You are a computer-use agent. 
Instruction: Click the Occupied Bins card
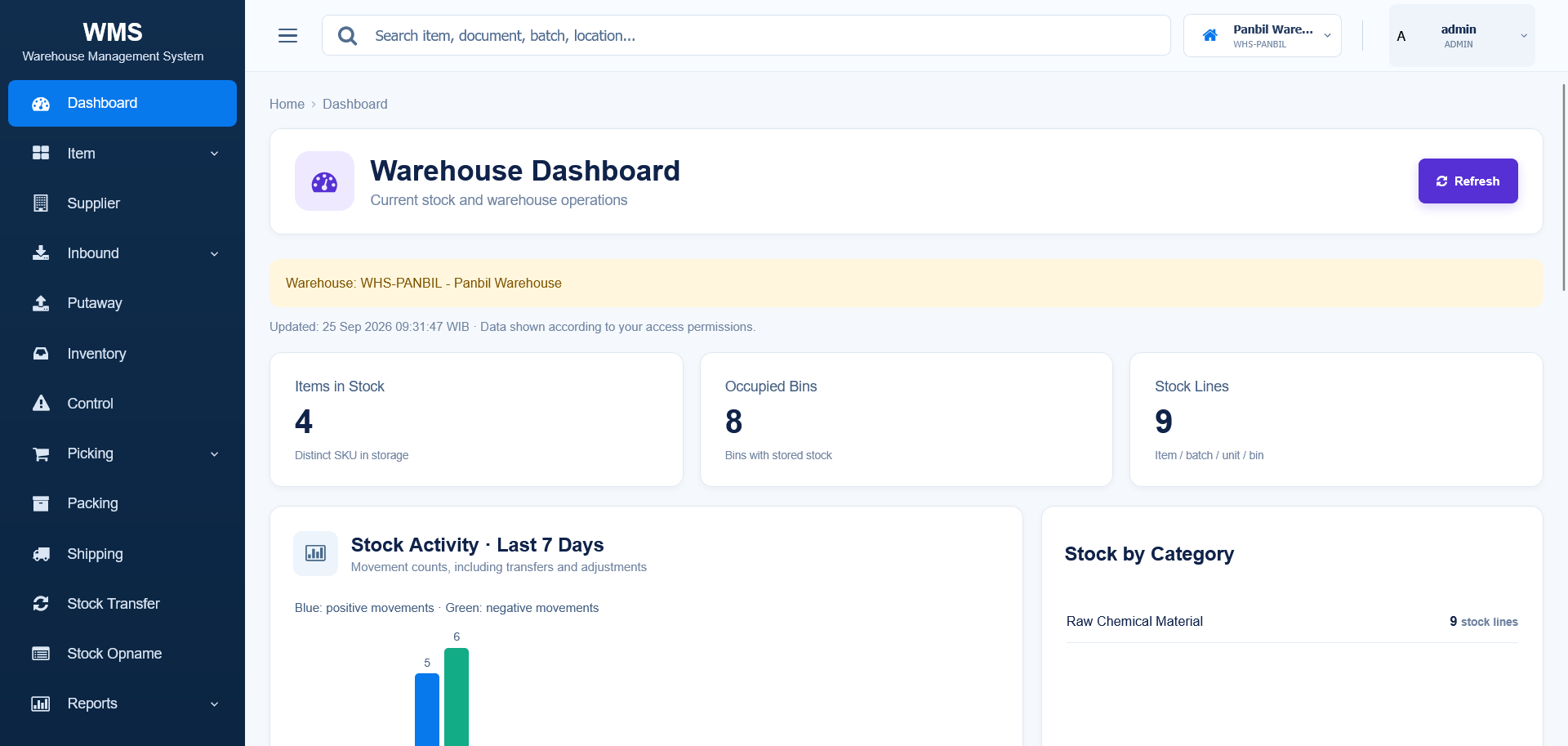pyautogui.click(x=906, y=420)
